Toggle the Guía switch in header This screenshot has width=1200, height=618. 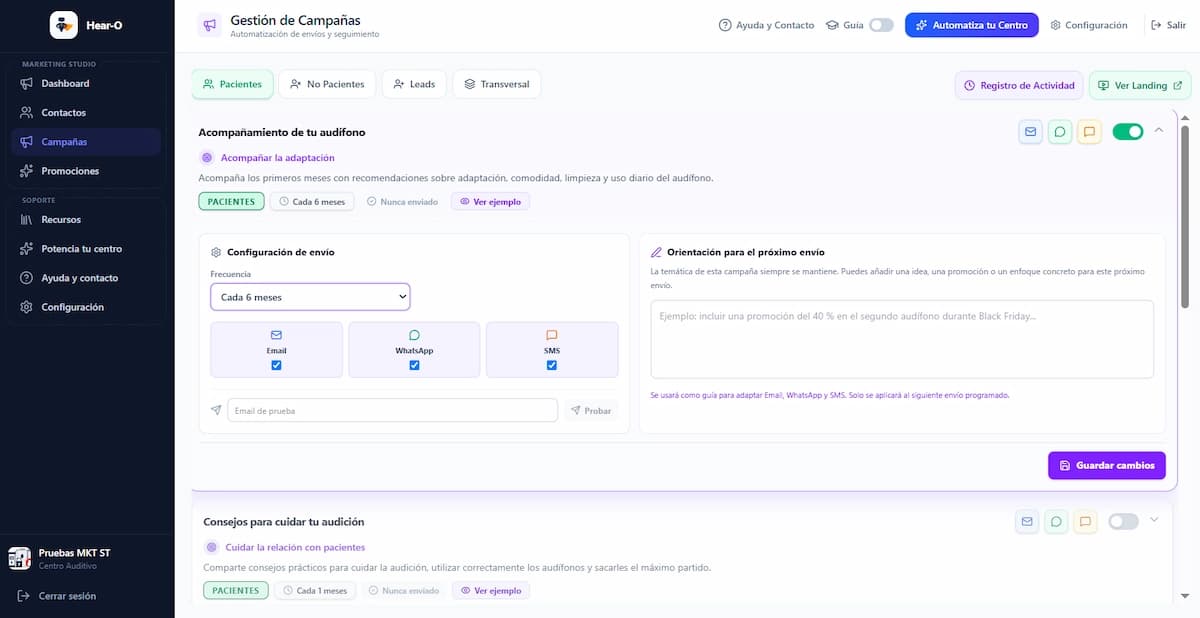pyautogui.click(x=881, y=25)
